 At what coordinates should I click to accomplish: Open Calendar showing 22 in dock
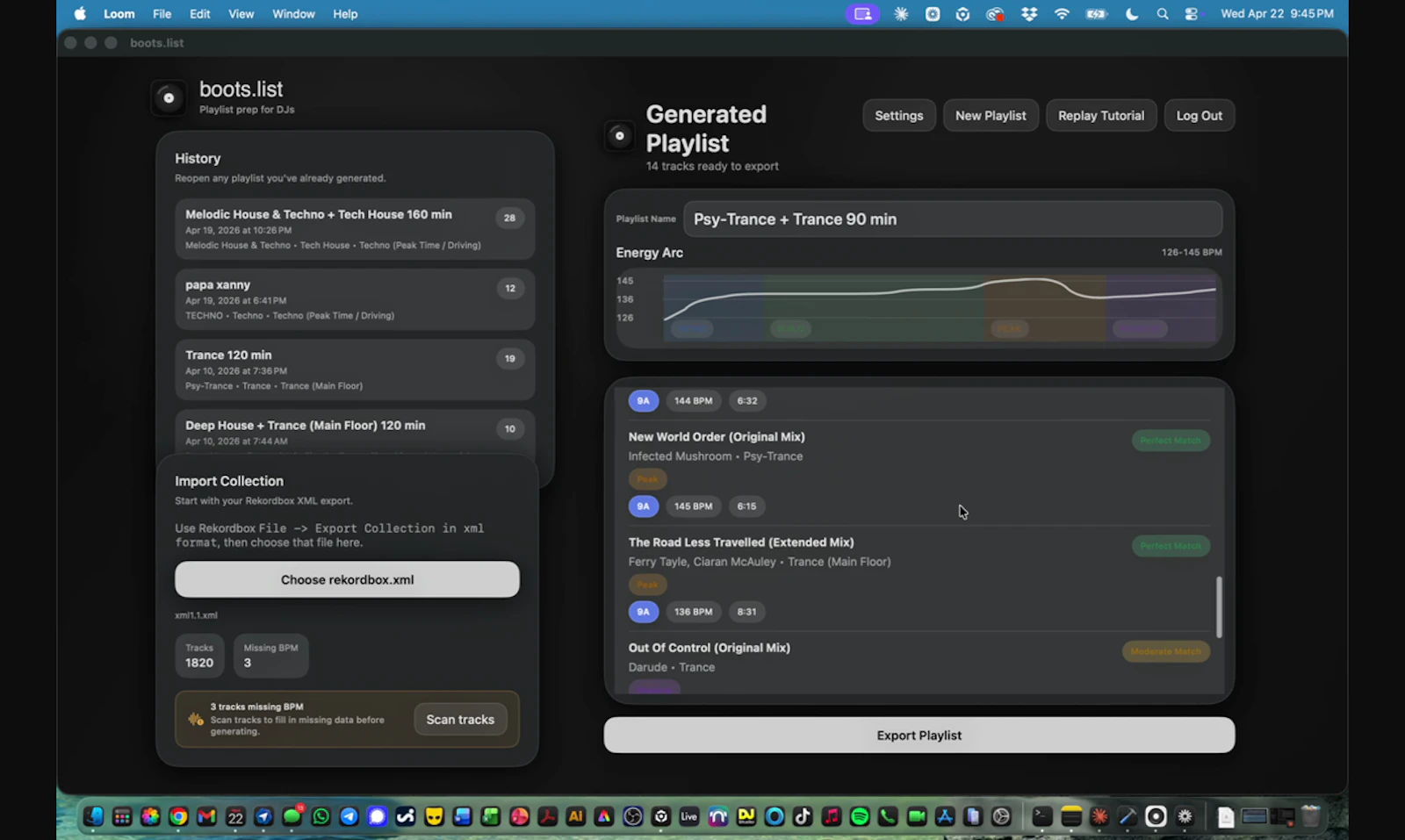235,817
